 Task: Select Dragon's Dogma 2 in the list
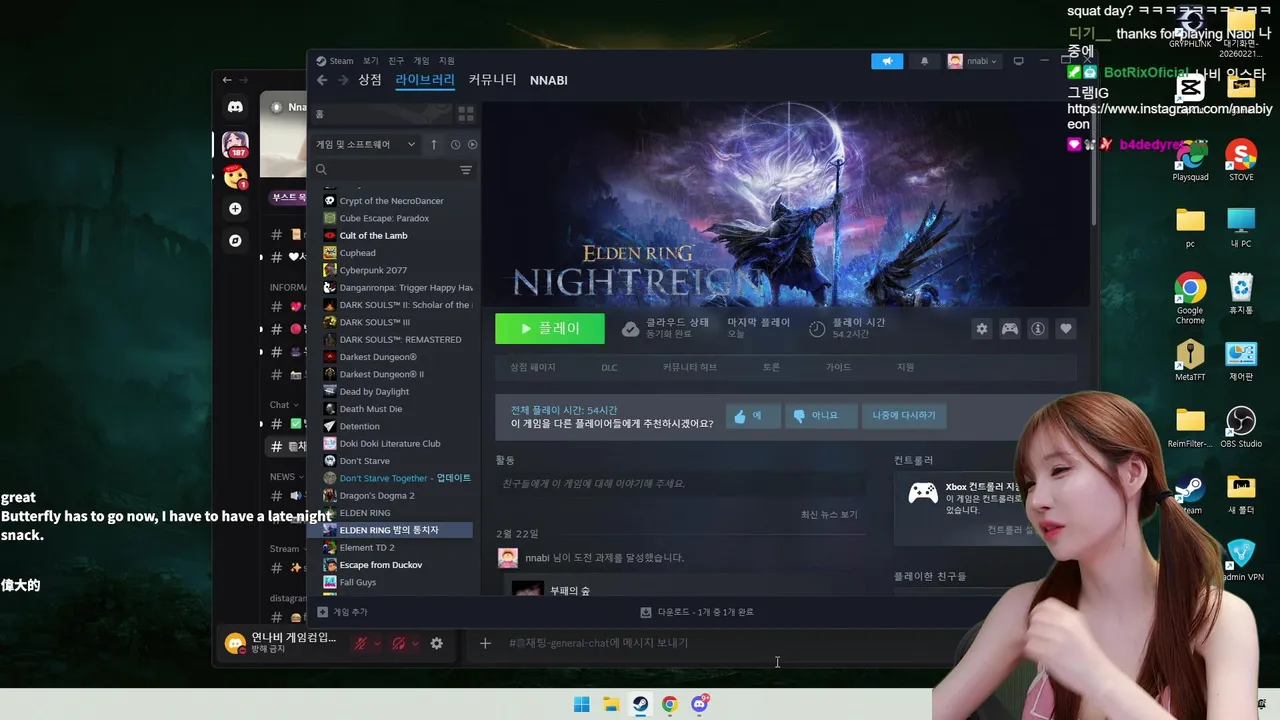click(x=376, y=496)
